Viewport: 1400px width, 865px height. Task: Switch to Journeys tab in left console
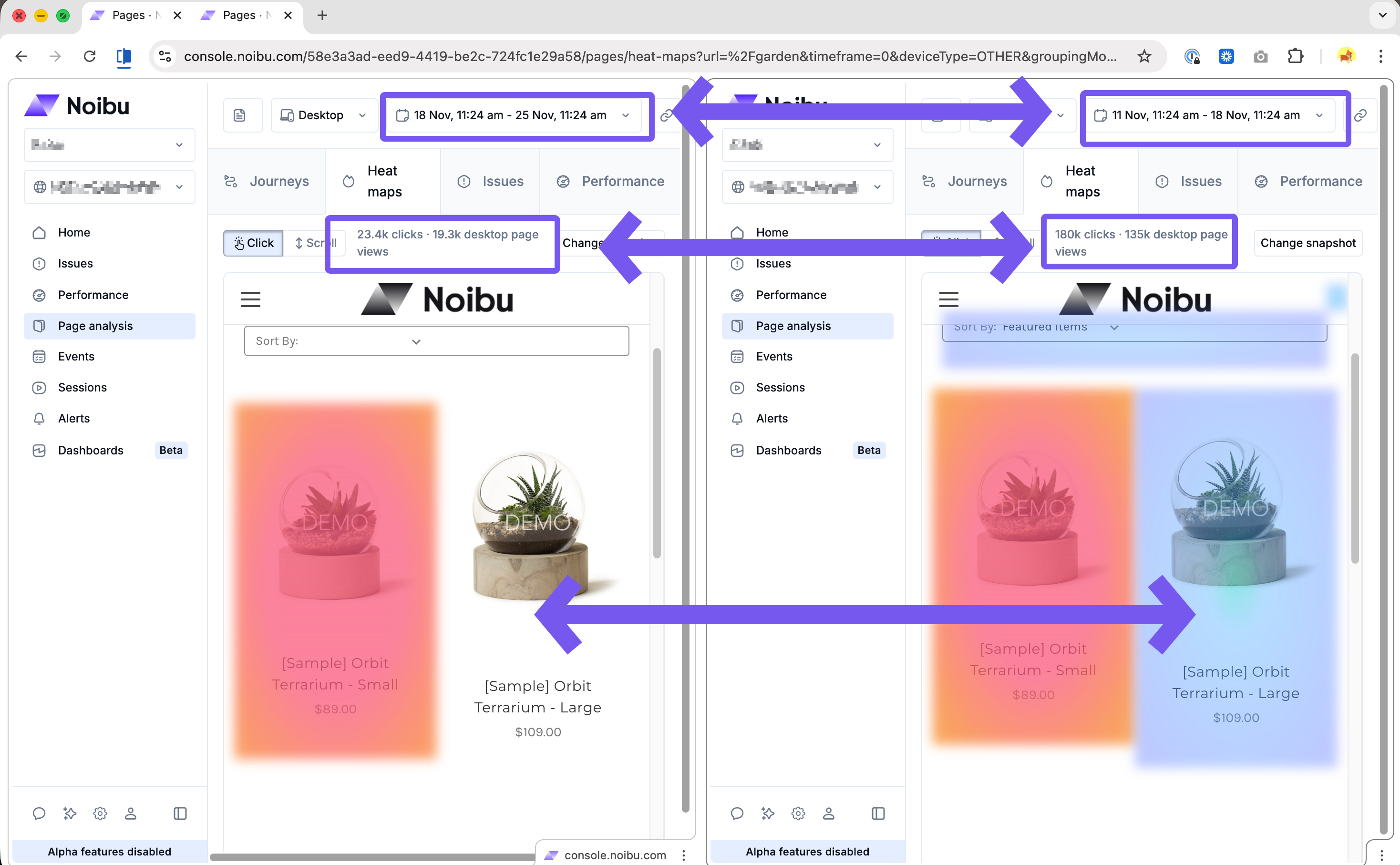coord(267,181)
